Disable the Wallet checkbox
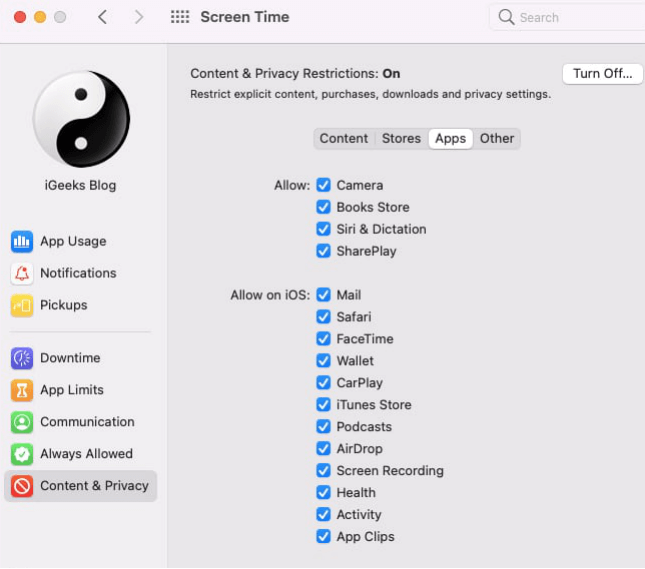The width and height of the screenshot is (645, 569). coord(323,361)
